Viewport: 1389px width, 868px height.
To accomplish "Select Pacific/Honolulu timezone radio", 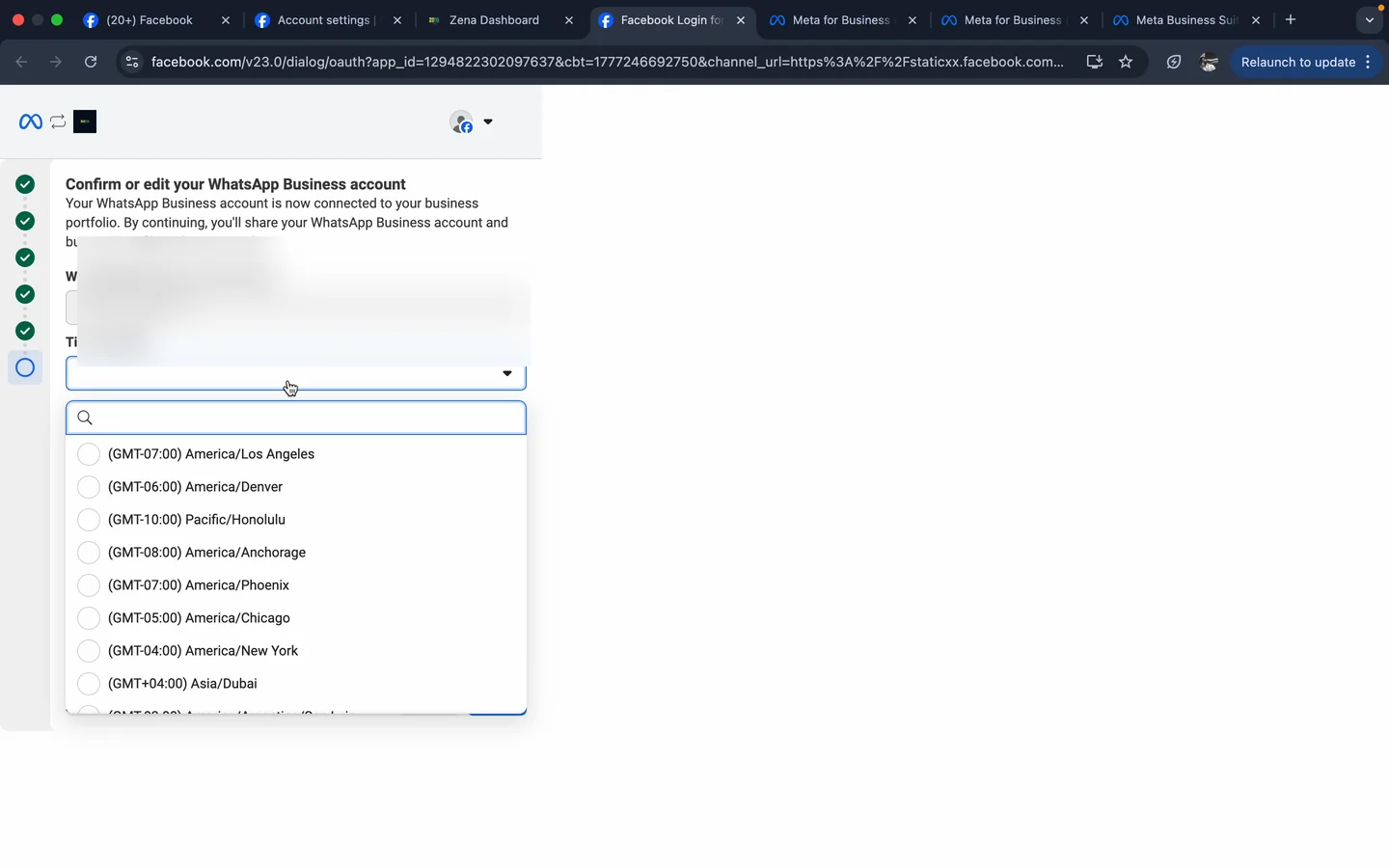I will click(89, 520).
